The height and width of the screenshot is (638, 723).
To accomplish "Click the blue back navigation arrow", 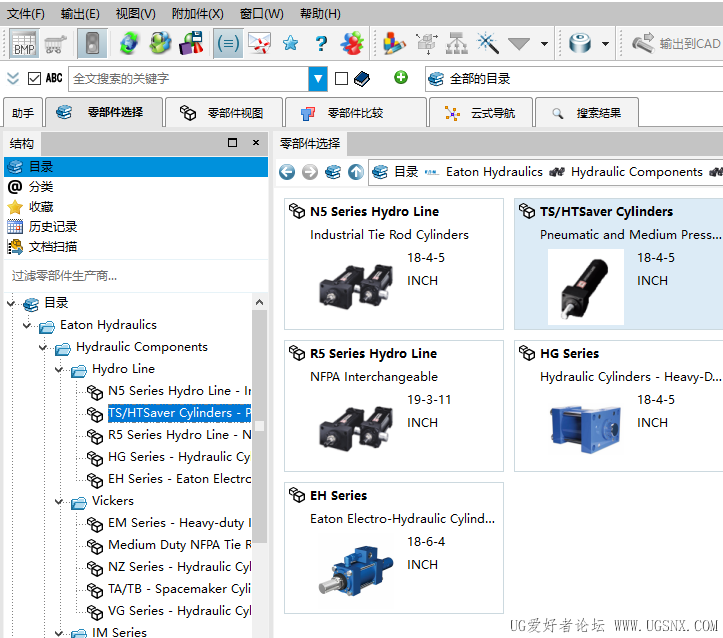I will (287, 172).
